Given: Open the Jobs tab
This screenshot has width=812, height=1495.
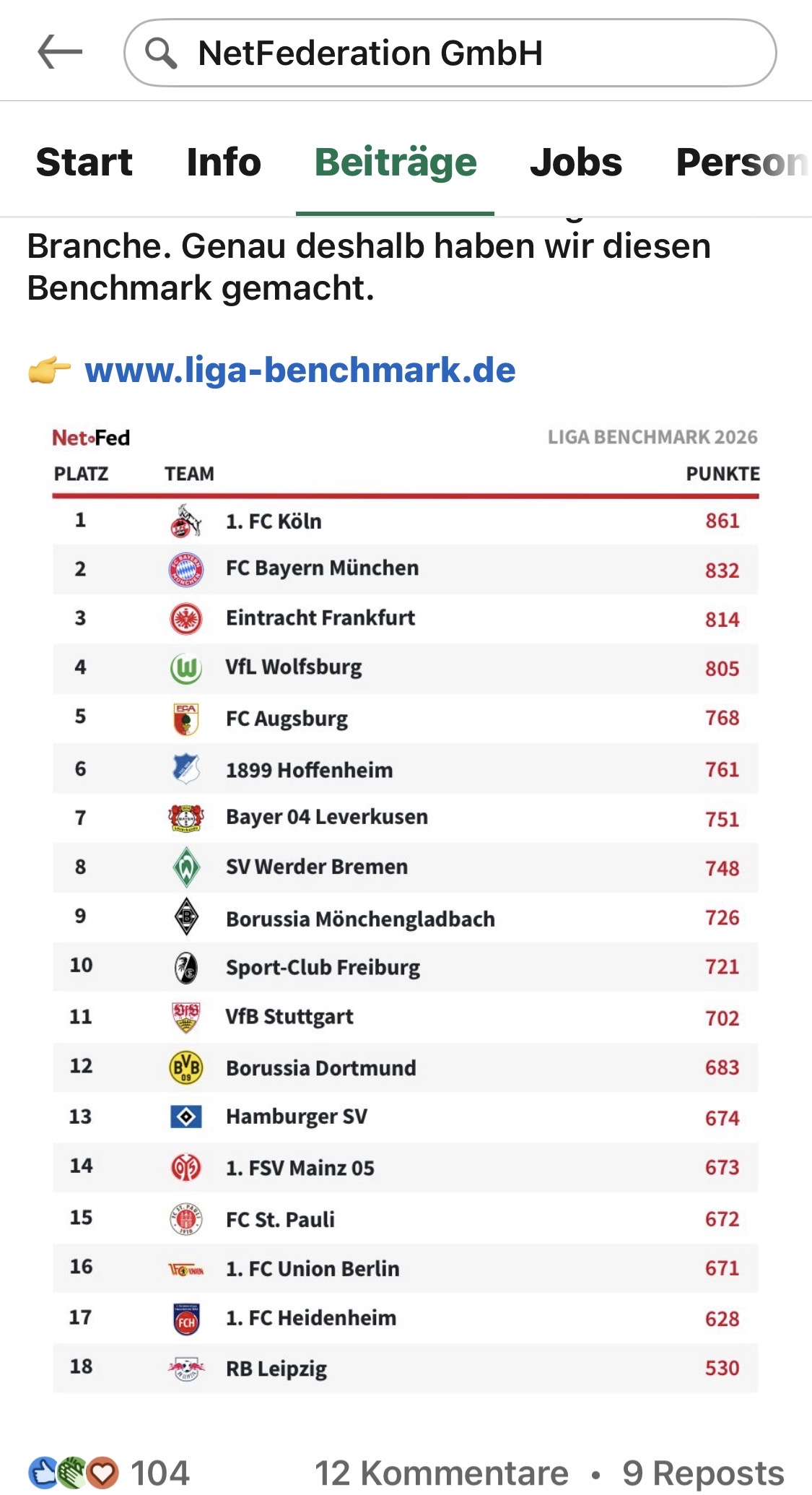Looking at the screenshot, I should tap(576, 162).
